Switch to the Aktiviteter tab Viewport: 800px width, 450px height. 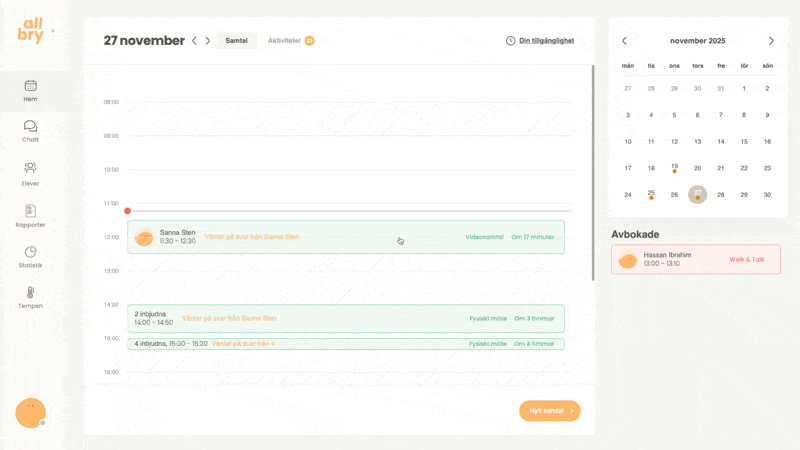coord(285,41)
